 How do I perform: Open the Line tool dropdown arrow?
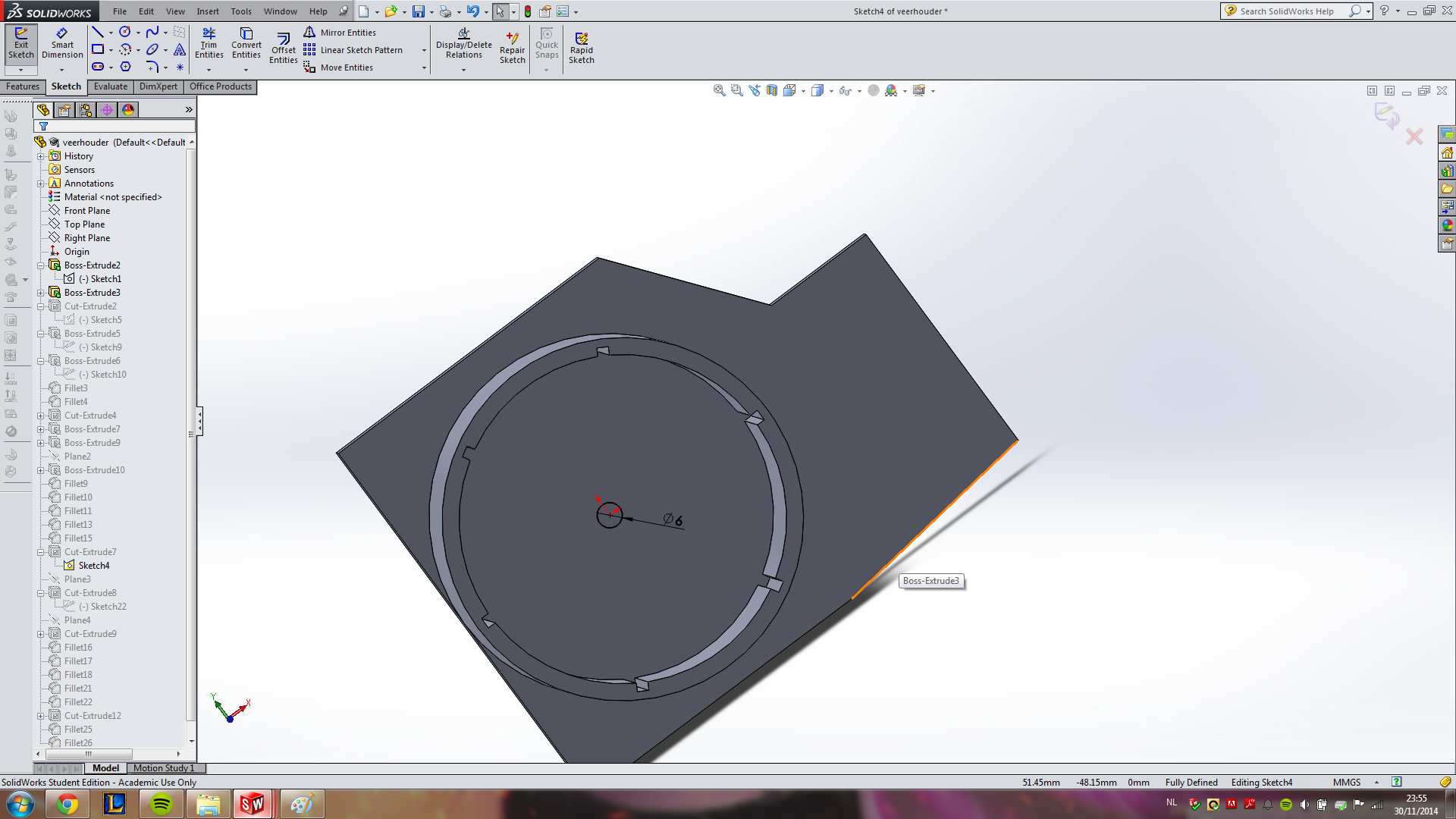click(111, 33)
